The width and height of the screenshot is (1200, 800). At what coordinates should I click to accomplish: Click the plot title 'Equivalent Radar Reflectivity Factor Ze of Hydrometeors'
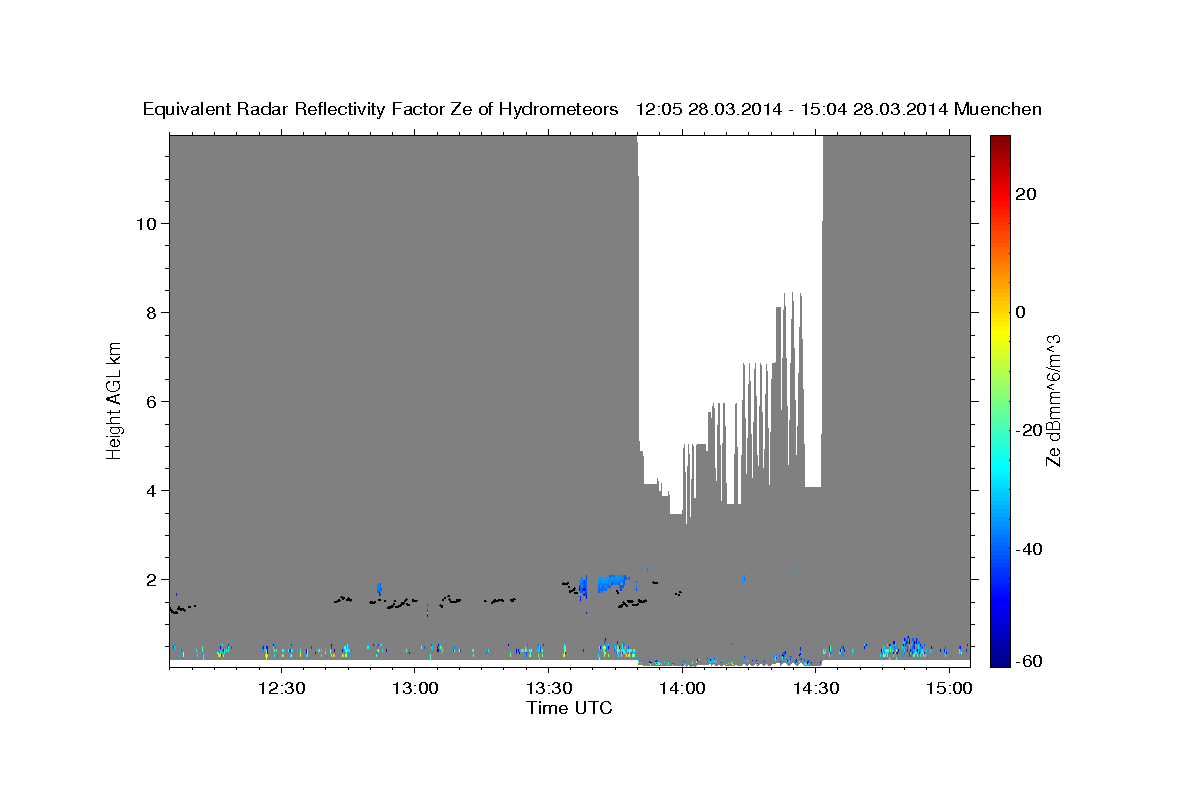point(381,109)
